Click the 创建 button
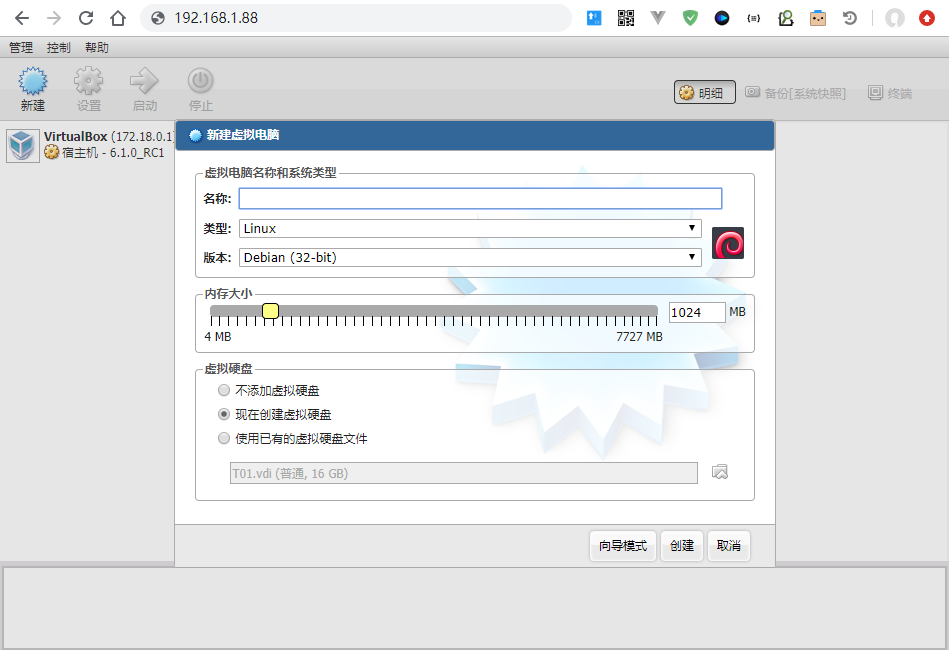This screenshot has width=949, height=650. click(x=682, y=546)
